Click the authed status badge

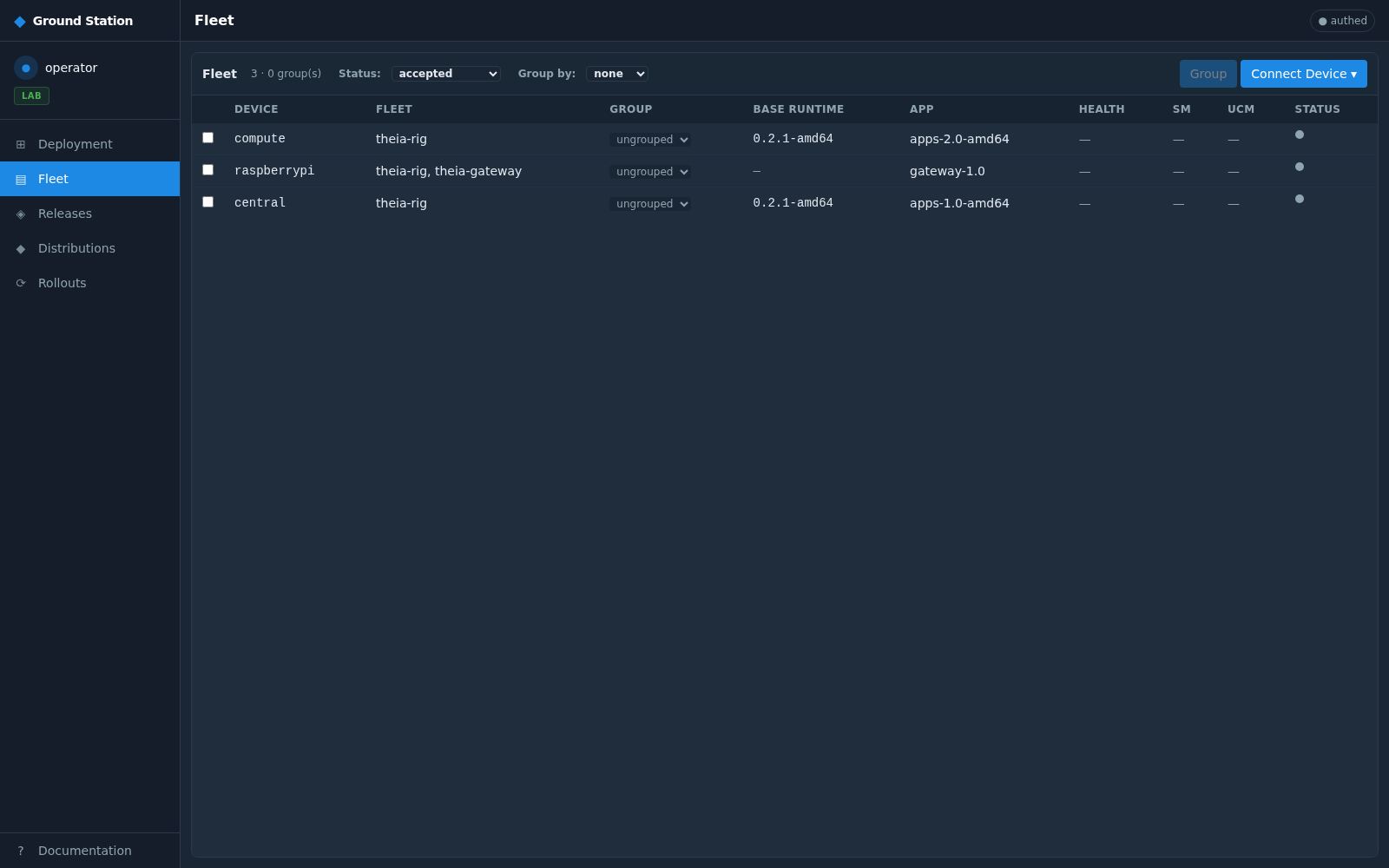1342,21
